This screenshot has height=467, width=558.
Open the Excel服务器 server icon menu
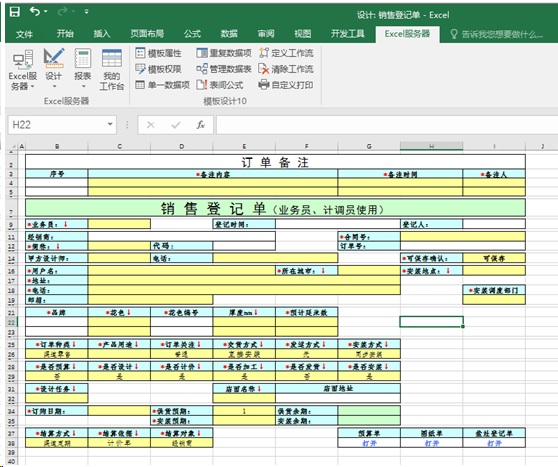[x=23, y=69]
